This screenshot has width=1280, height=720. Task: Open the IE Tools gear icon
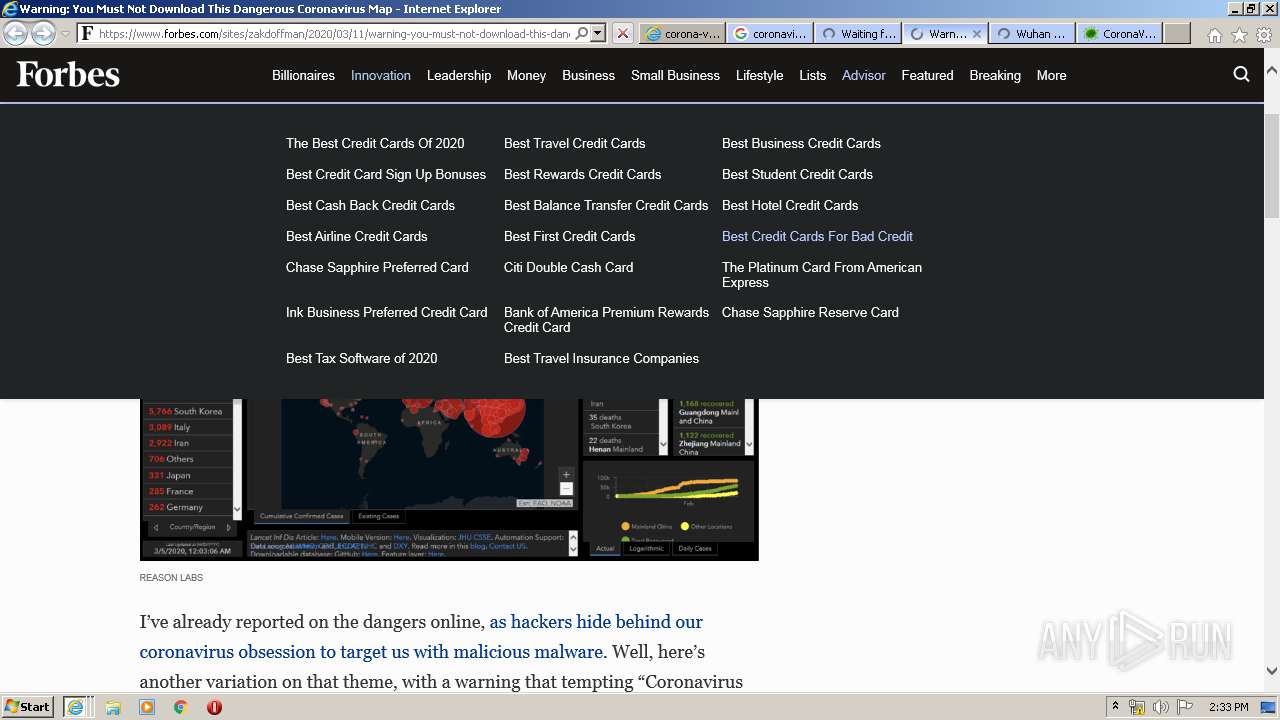click(x=1264, y=35)
